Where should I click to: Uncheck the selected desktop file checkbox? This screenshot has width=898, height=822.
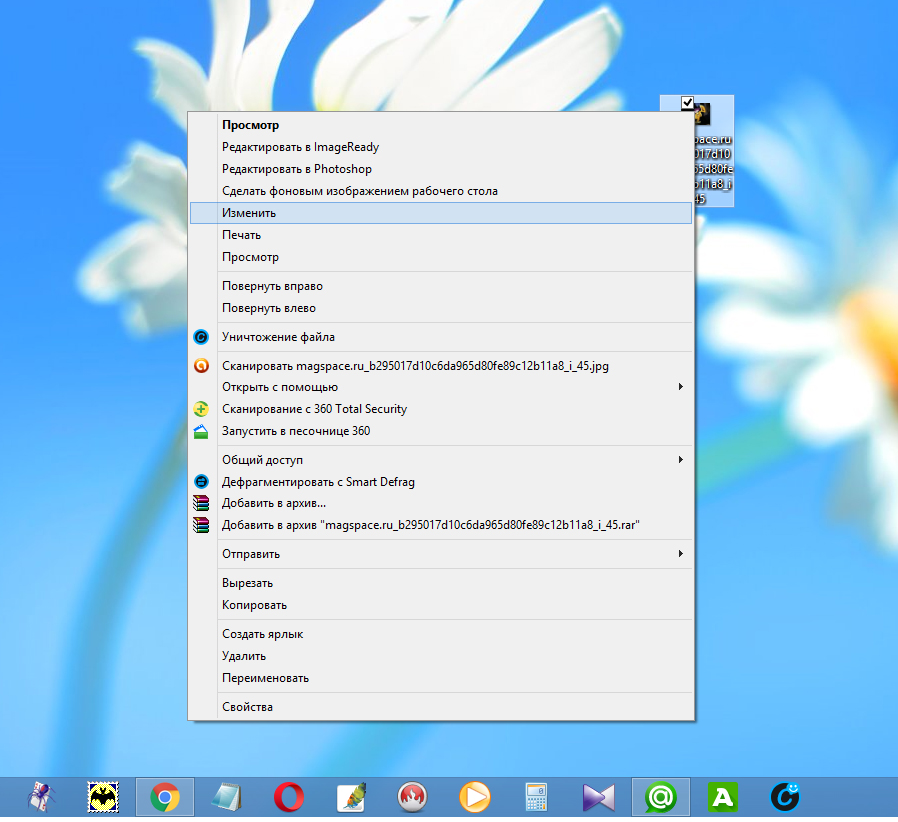(687, 102)
